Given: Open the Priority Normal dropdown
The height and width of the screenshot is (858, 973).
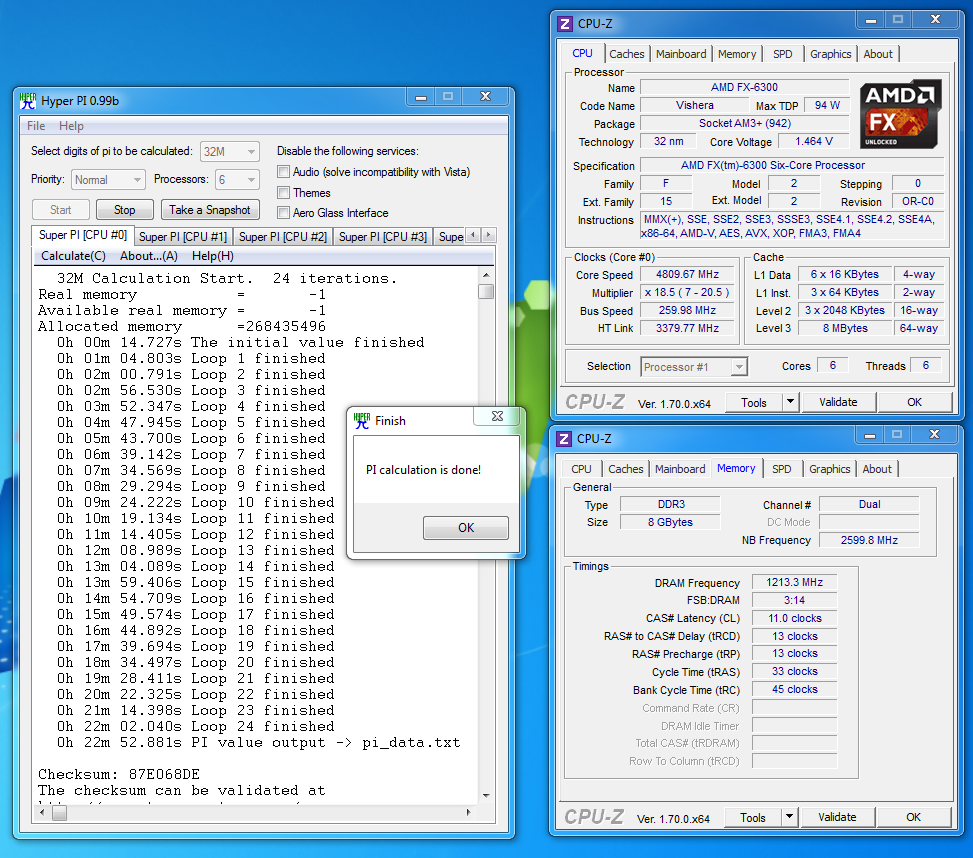Looking at the screenshot, I should coord(108,179).
